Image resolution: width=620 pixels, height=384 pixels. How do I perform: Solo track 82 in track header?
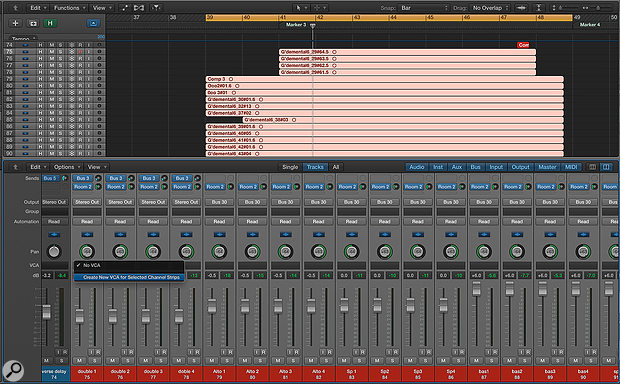pos(60,99)
